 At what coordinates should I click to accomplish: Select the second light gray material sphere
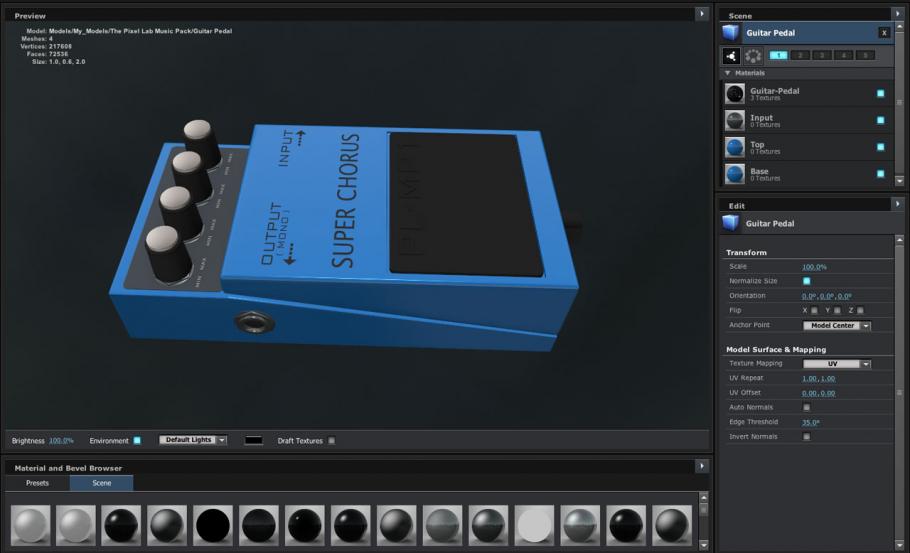click(x=76, y=525)
